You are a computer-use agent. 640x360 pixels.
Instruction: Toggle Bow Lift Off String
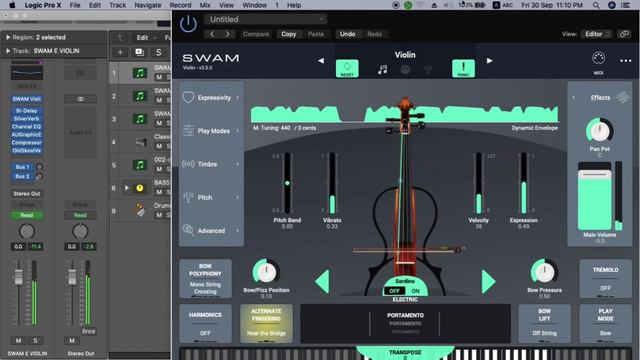pos(544,324)
